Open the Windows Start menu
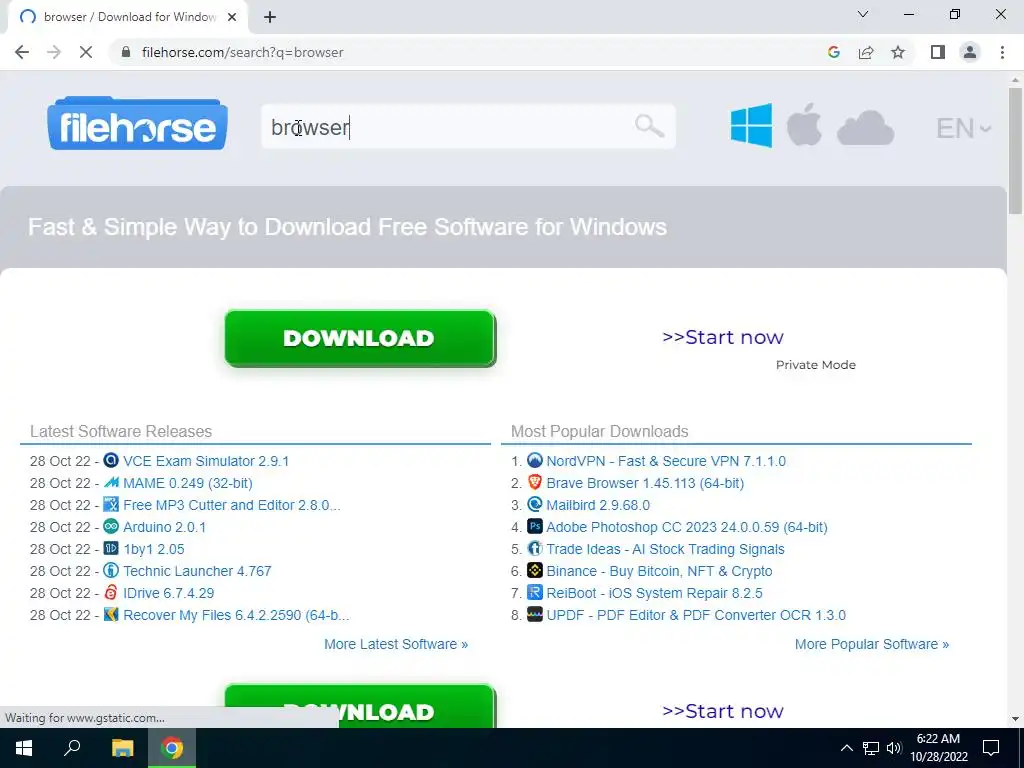This screenshot has height=768, width=1024. point(24,748)
